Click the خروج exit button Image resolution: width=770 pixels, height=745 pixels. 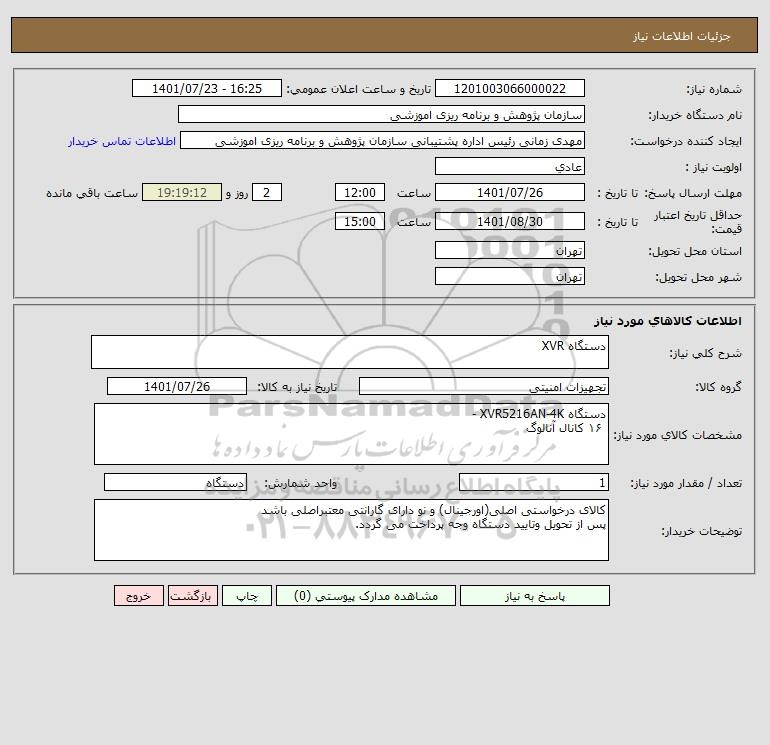point(138,595)
